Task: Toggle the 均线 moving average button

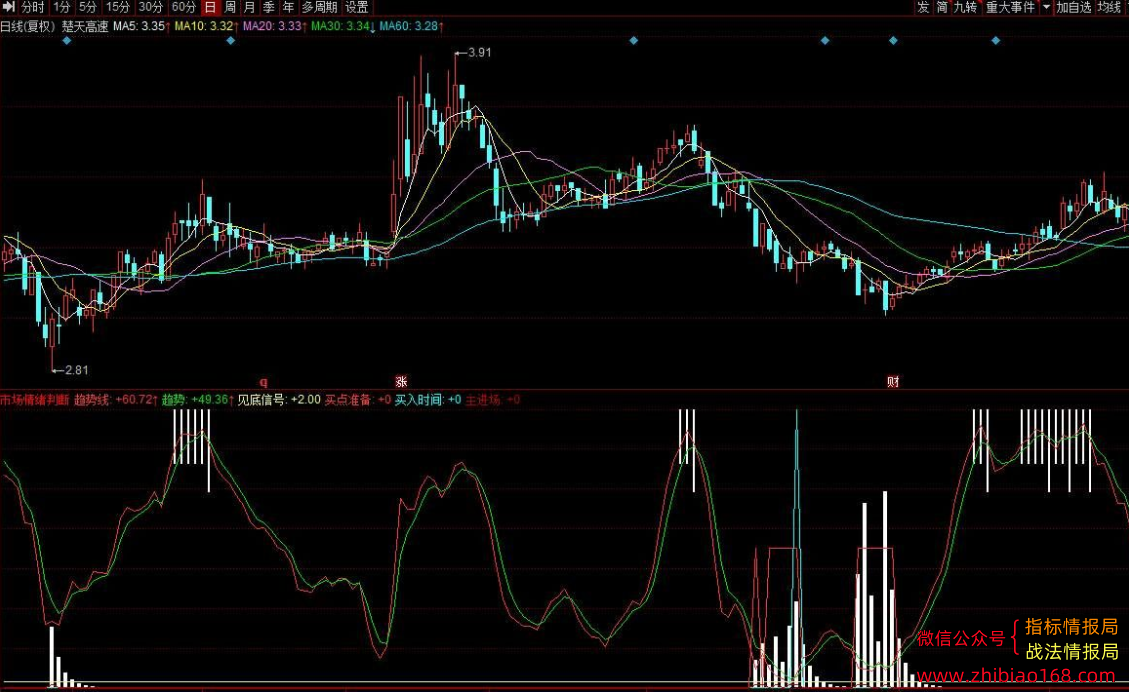Action: (x=1110, y=7)
